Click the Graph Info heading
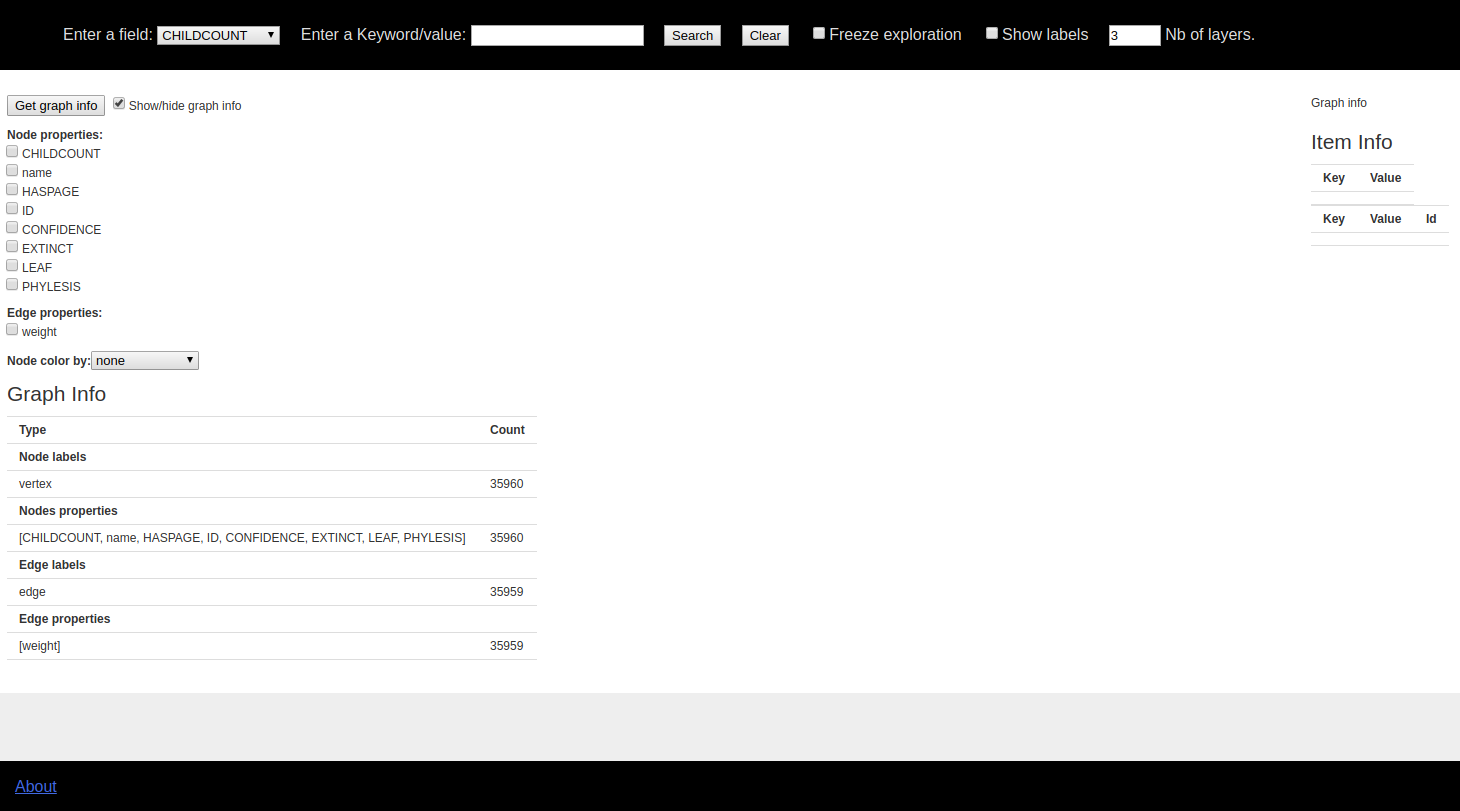The image size is (1460, 811). tap(56, 394)
